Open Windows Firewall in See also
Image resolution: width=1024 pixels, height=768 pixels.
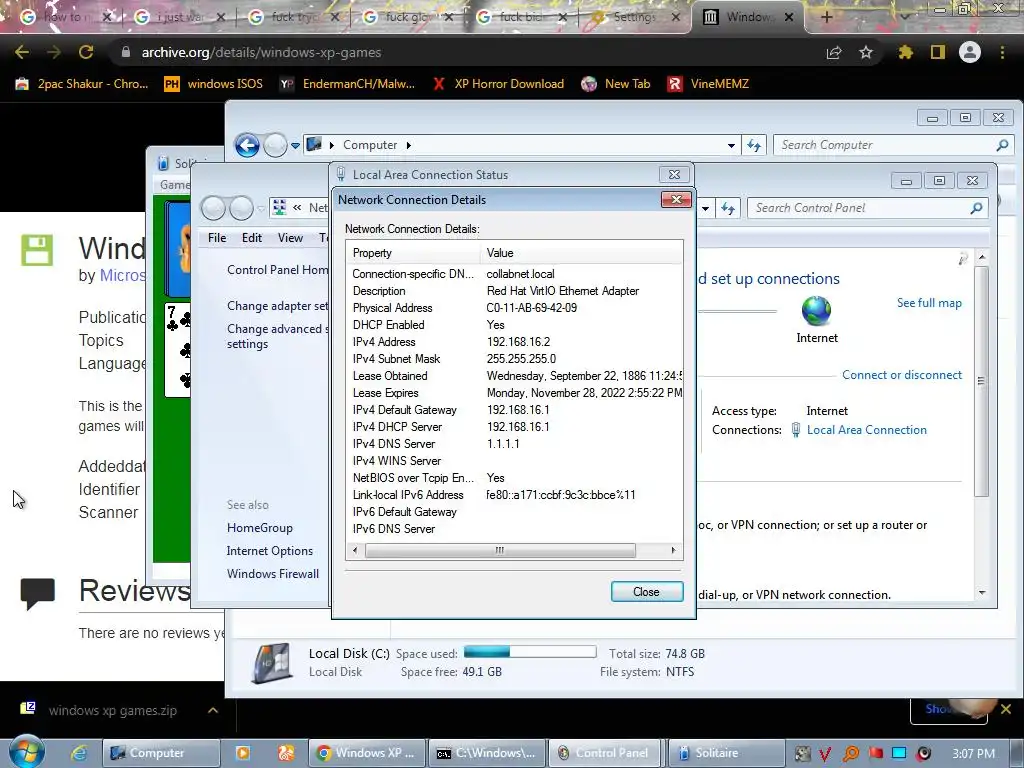(x=272, y=573)
